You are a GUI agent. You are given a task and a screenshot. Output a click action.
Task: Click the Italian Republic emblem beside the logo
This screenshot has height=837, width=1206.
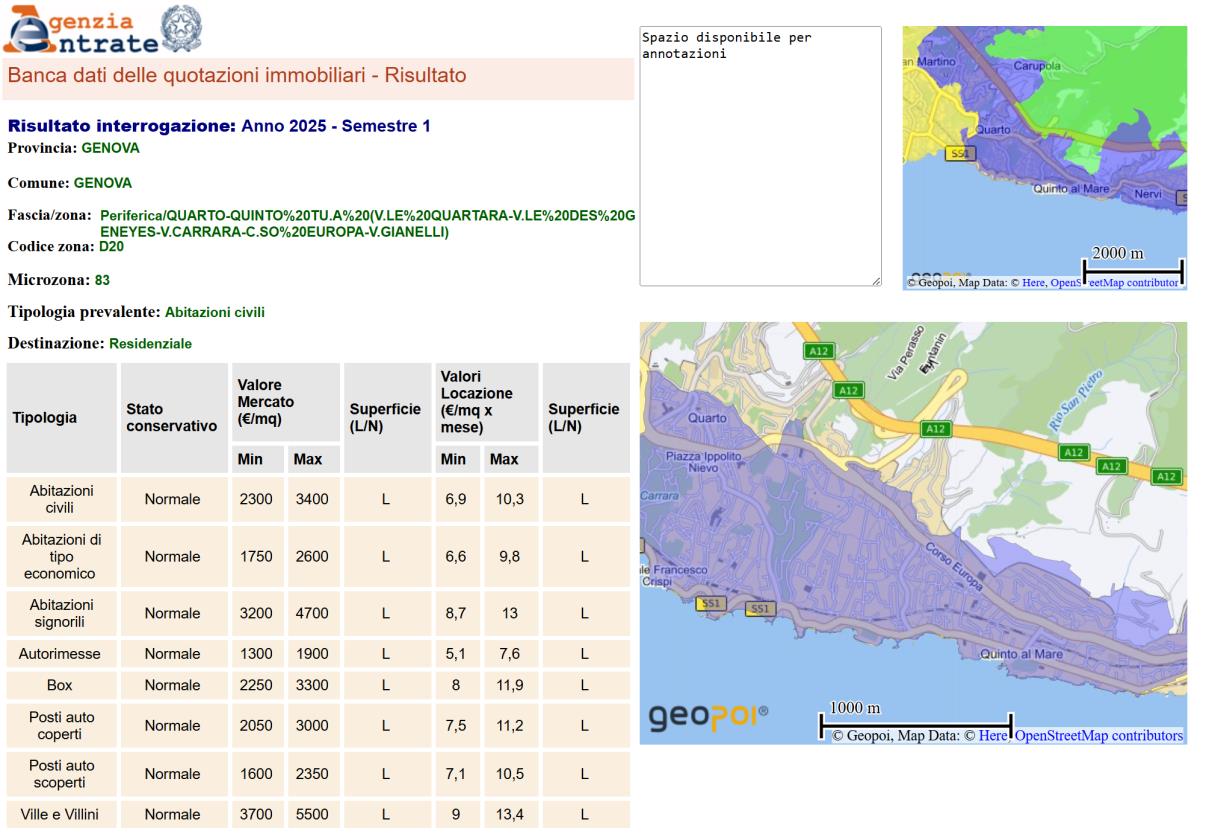pos(181,26)
